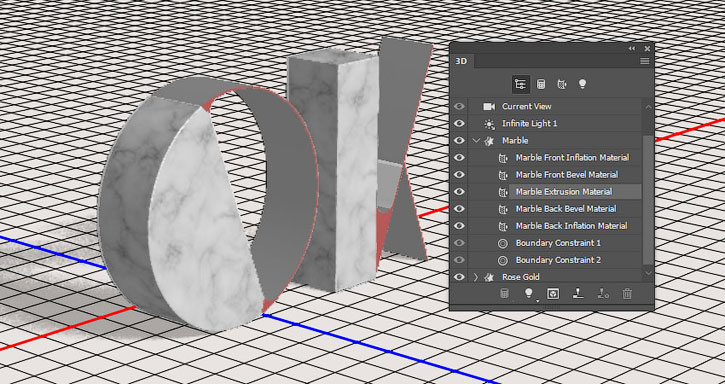Click the mesh icon beside Rose Gold
The width and height of the screenshot is (725, 384).
pyautogui.click(x=489, y=277)
